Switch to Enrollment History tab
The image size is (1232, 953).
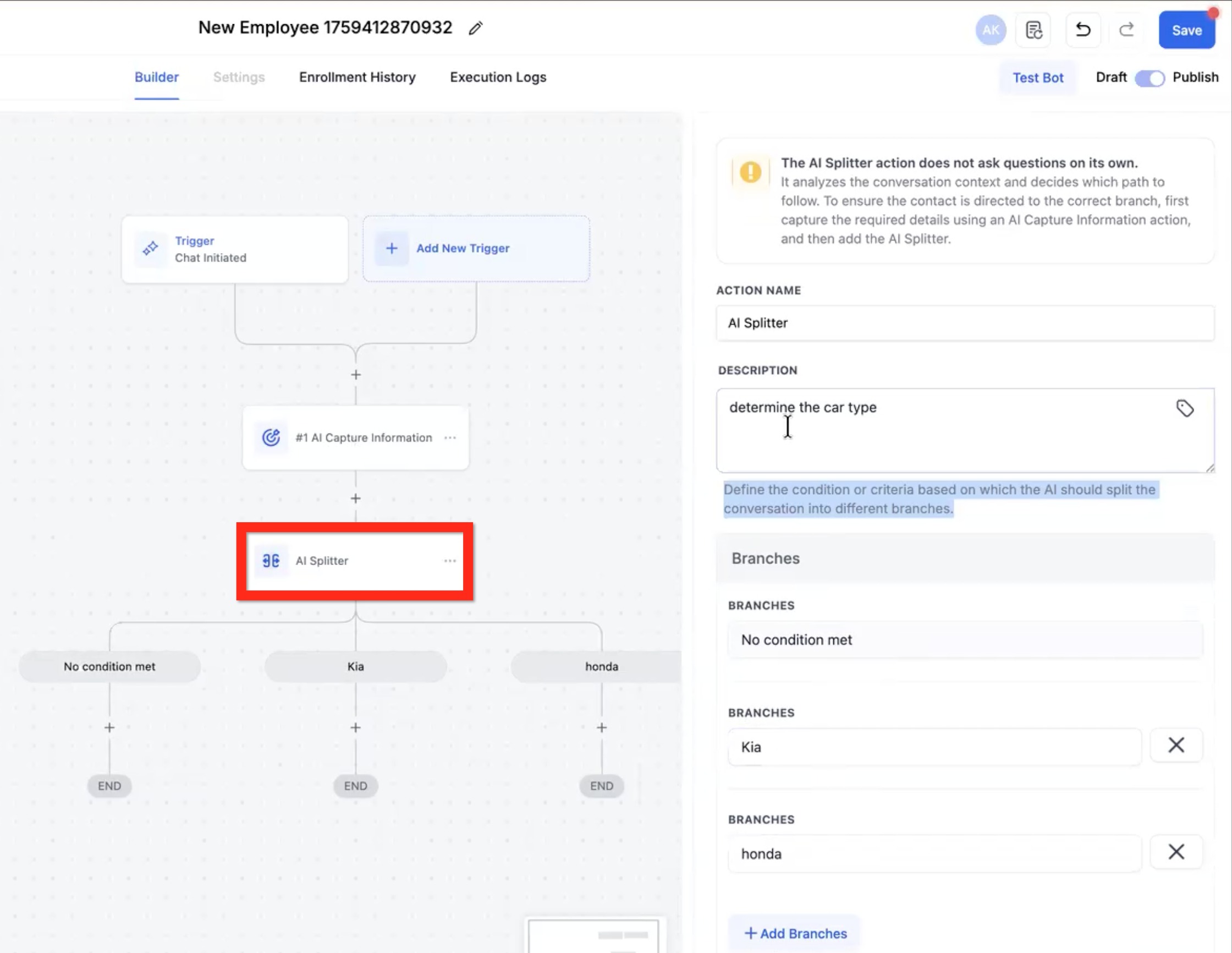pos(357,77)
